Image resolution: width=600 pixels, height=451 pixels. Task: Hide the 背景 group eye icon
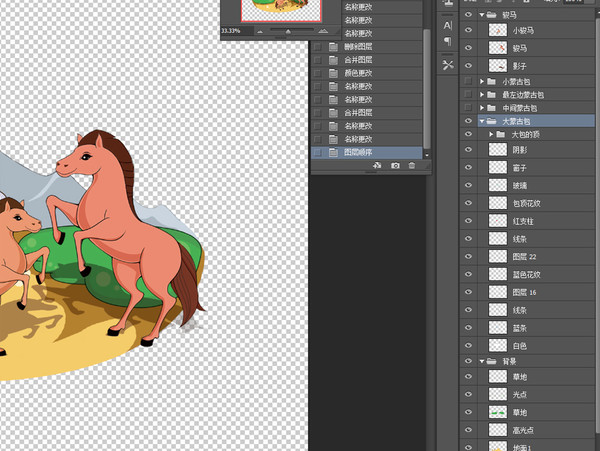pos(468,361)
